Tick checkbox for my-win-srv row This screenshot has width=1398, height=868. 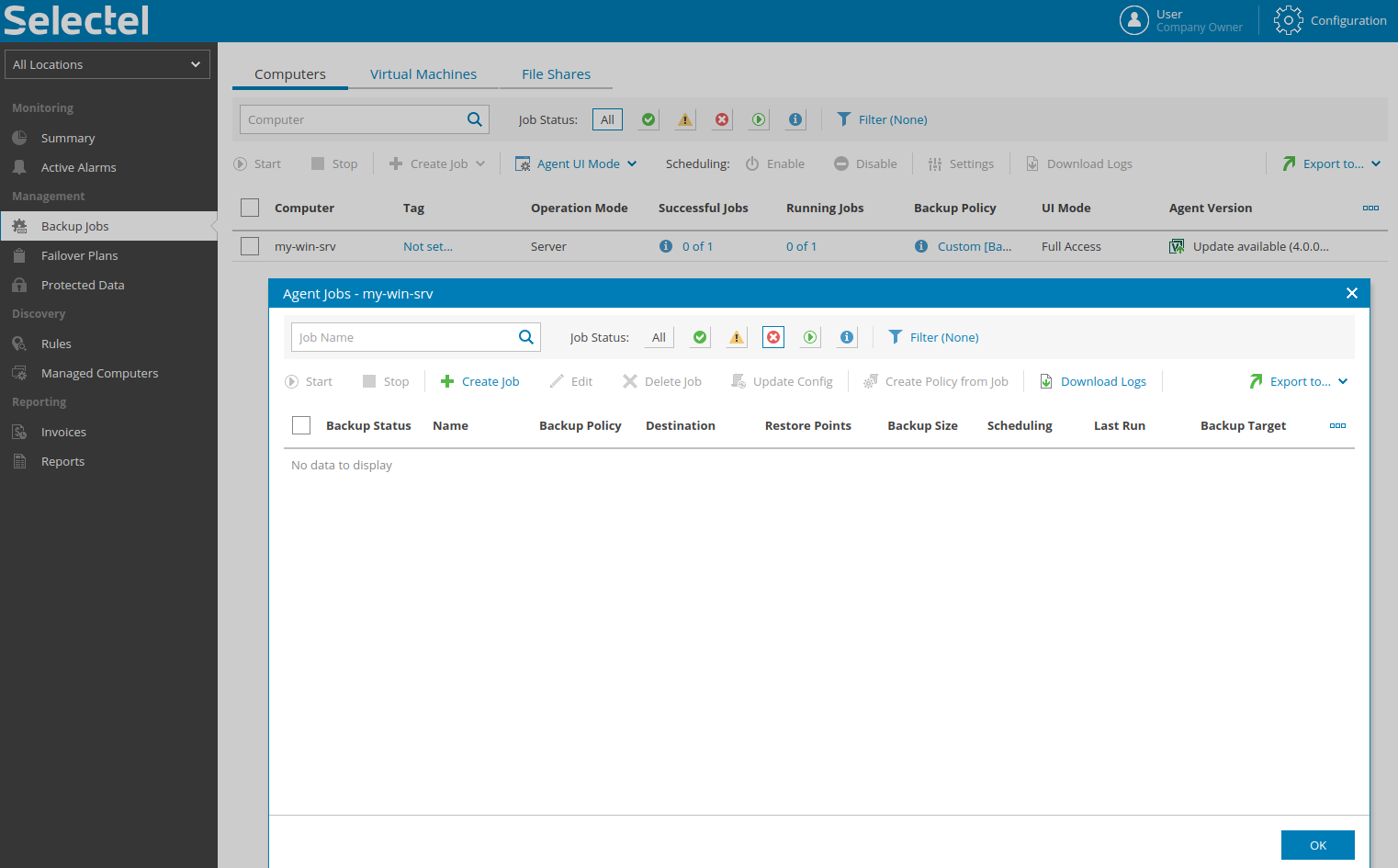click(x=250, y=246)
